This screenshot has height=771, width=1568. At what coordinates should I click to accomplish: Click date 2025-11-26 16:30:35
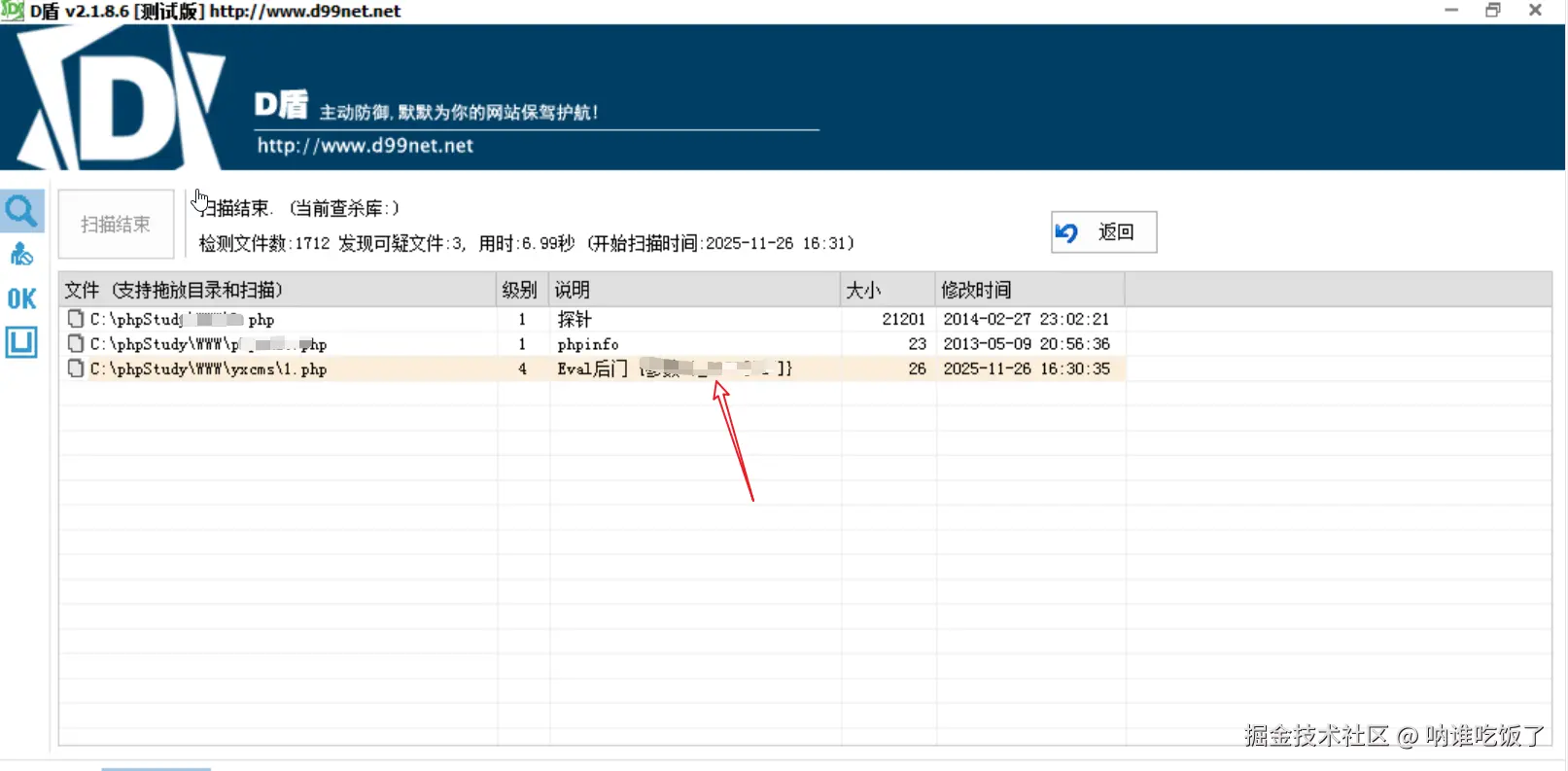pos(1026,369)
